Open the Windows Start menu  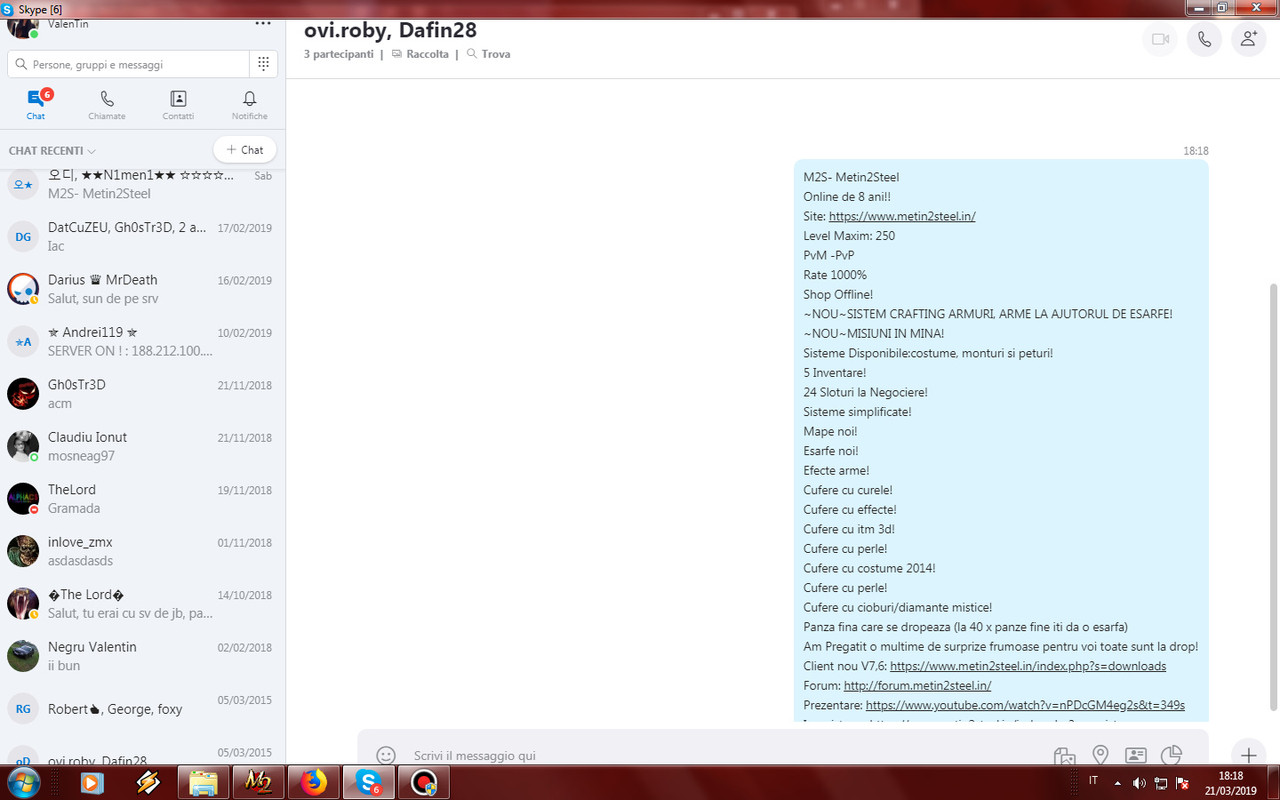pyautogui.click(x=22, y=782)
